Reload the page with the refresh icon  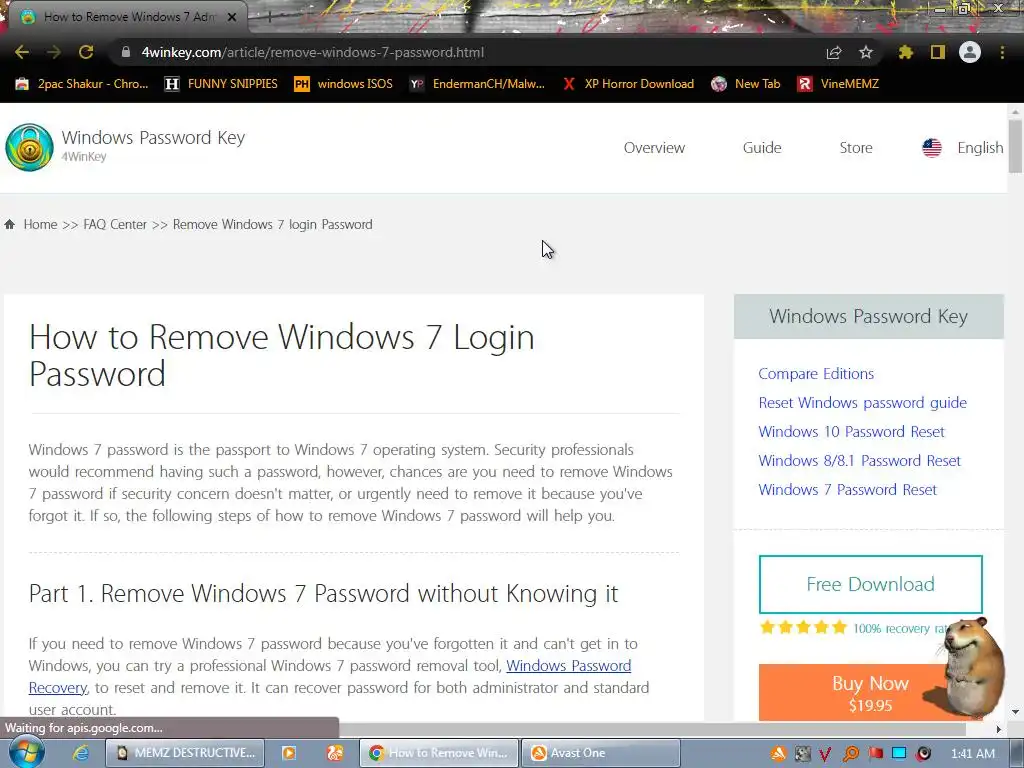click(86, 52)
